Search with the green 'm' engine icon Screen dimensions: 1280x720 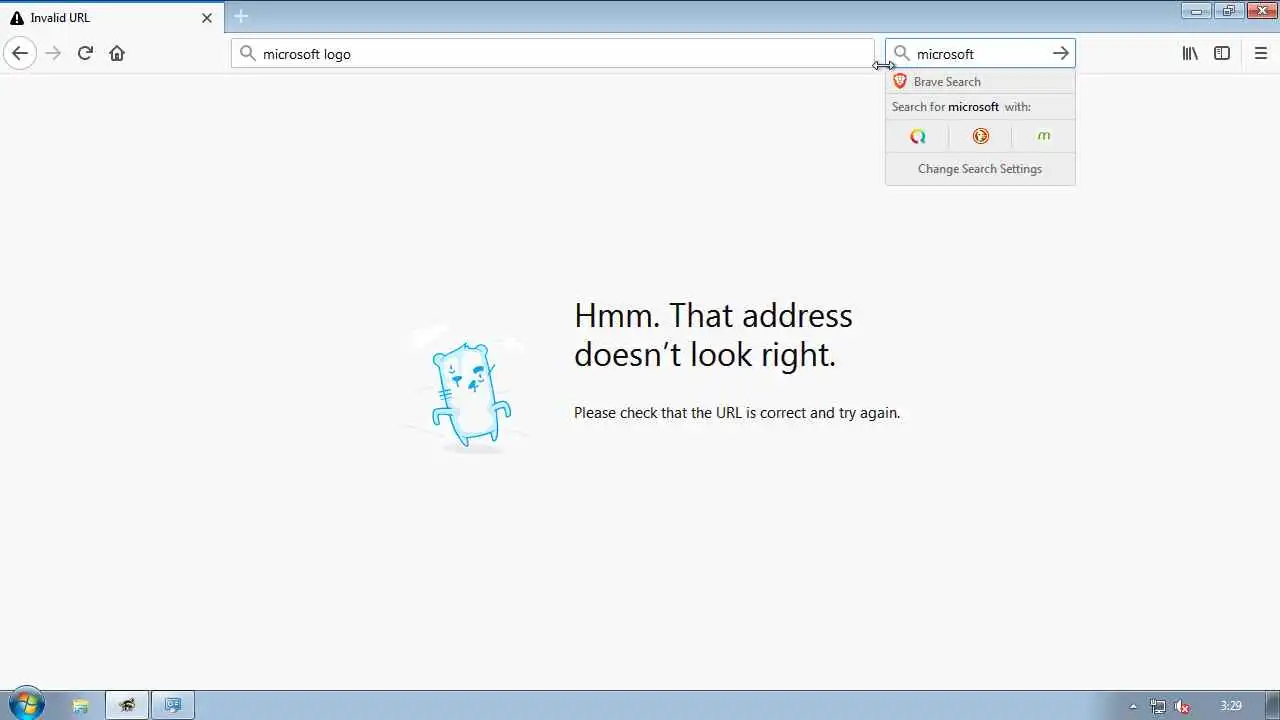click(x=1043, y=136)
